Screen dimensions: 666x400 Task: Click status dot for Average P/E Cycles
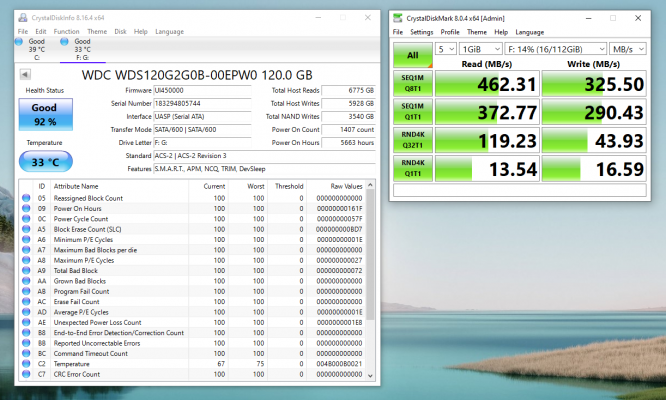26,312
